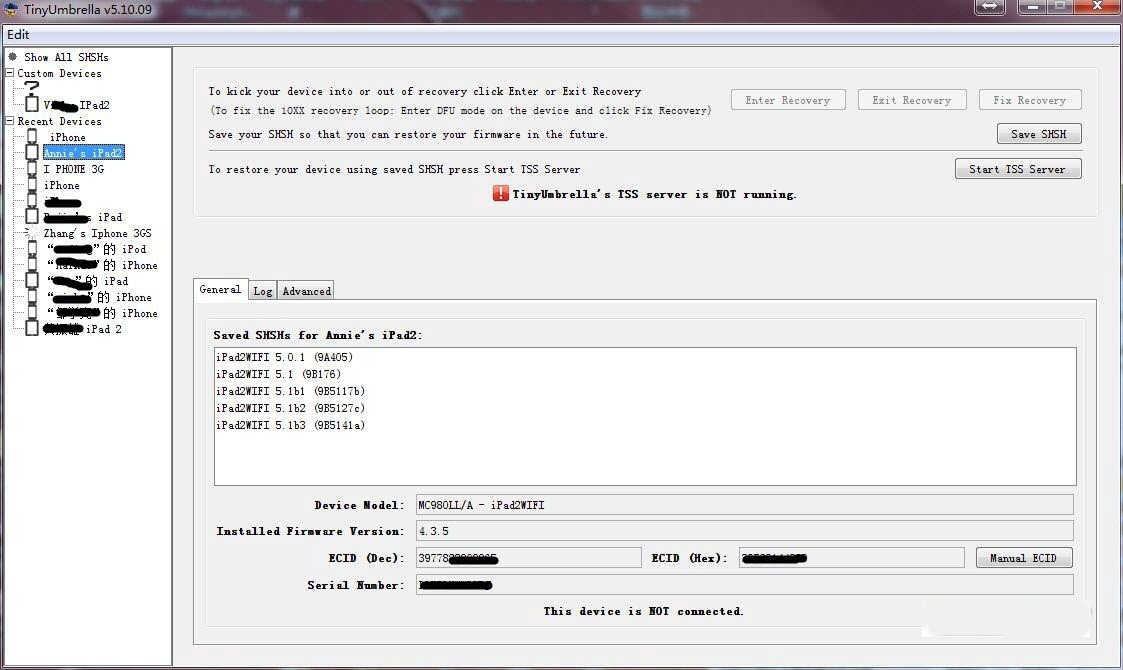The height and width of the screenshot is (670, 1123).
Task: Click device icon beside IPad2 custom device
Action: (x=32, y=105)
